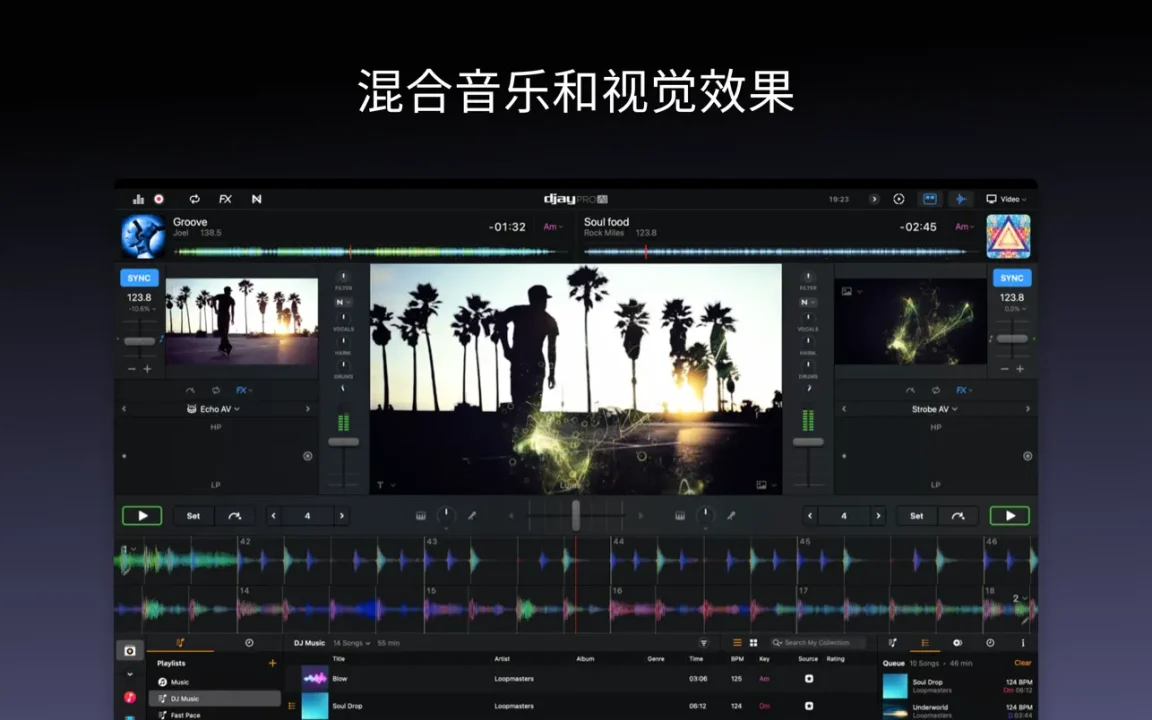The width and height of the screenshot is (1152, 720).
Task: Click left channel FILTER knob
Action: coord(343,277)
